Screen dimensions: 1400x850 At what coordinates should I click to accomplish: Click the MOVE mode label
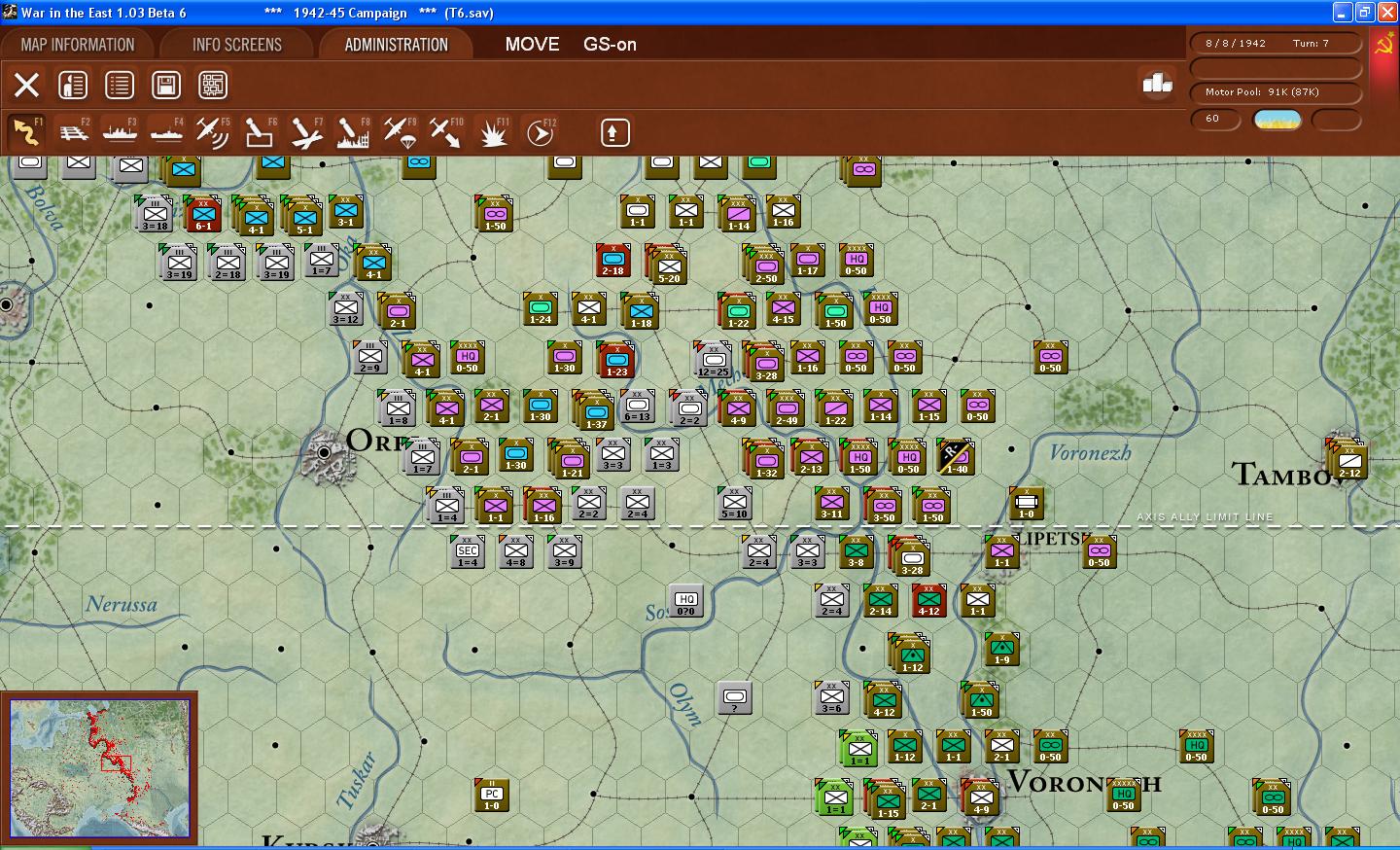tap(533, 45)
